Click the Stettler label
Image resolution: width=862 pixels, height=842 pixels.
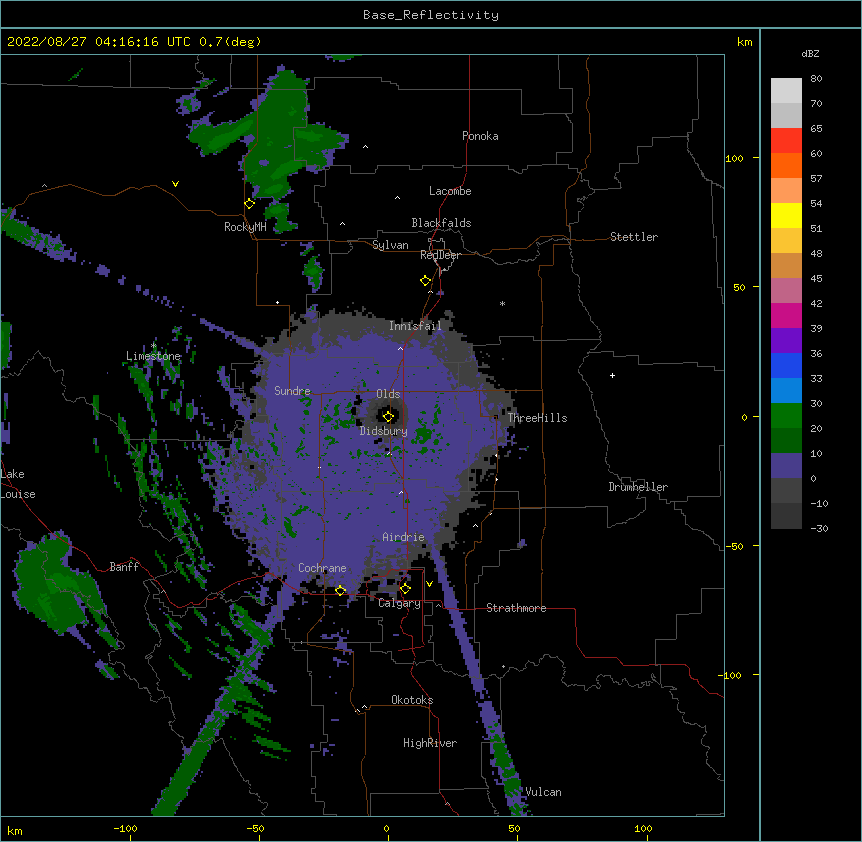coord(633,237)
